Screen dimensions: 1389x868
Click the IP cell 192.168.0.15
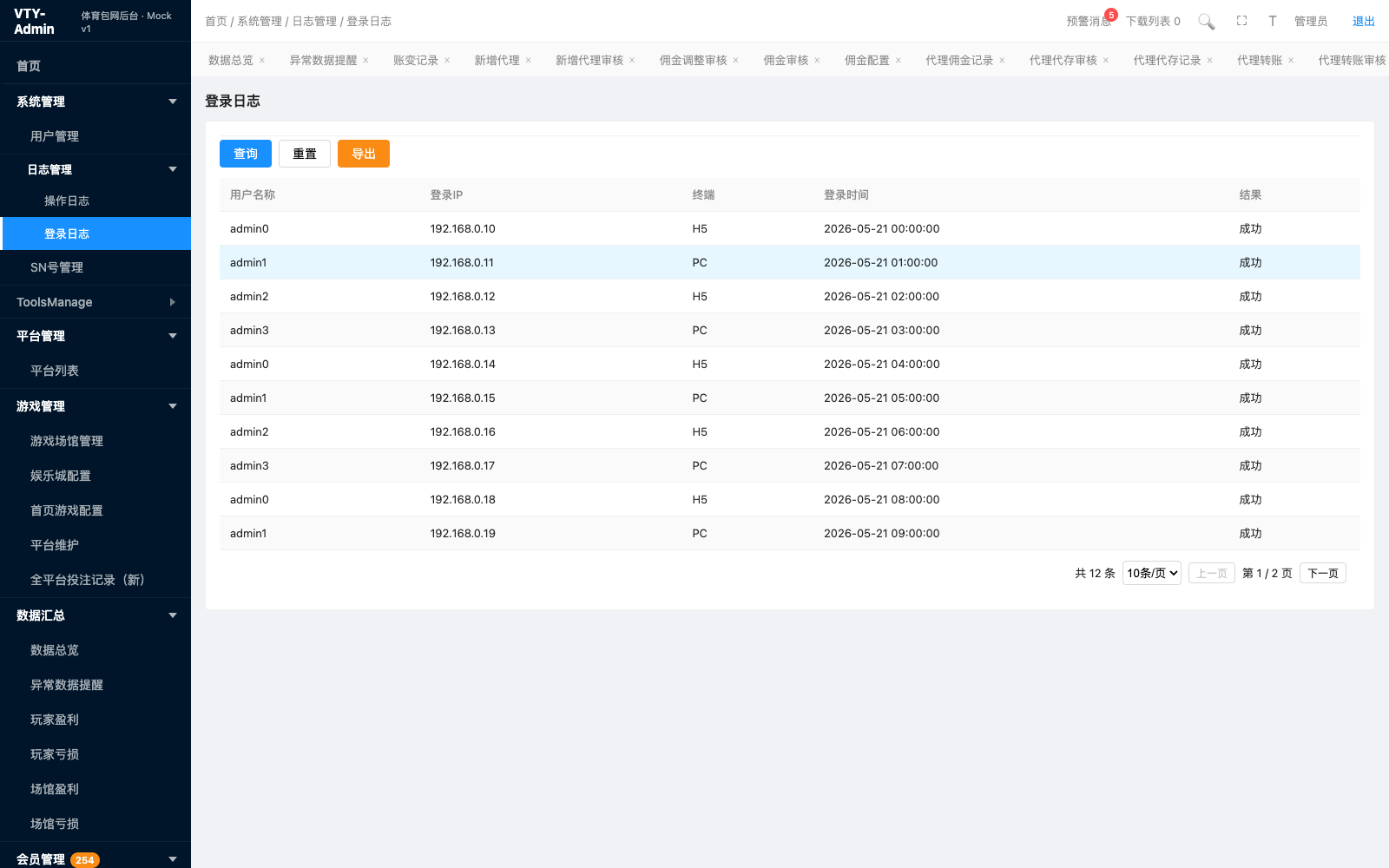463,398
